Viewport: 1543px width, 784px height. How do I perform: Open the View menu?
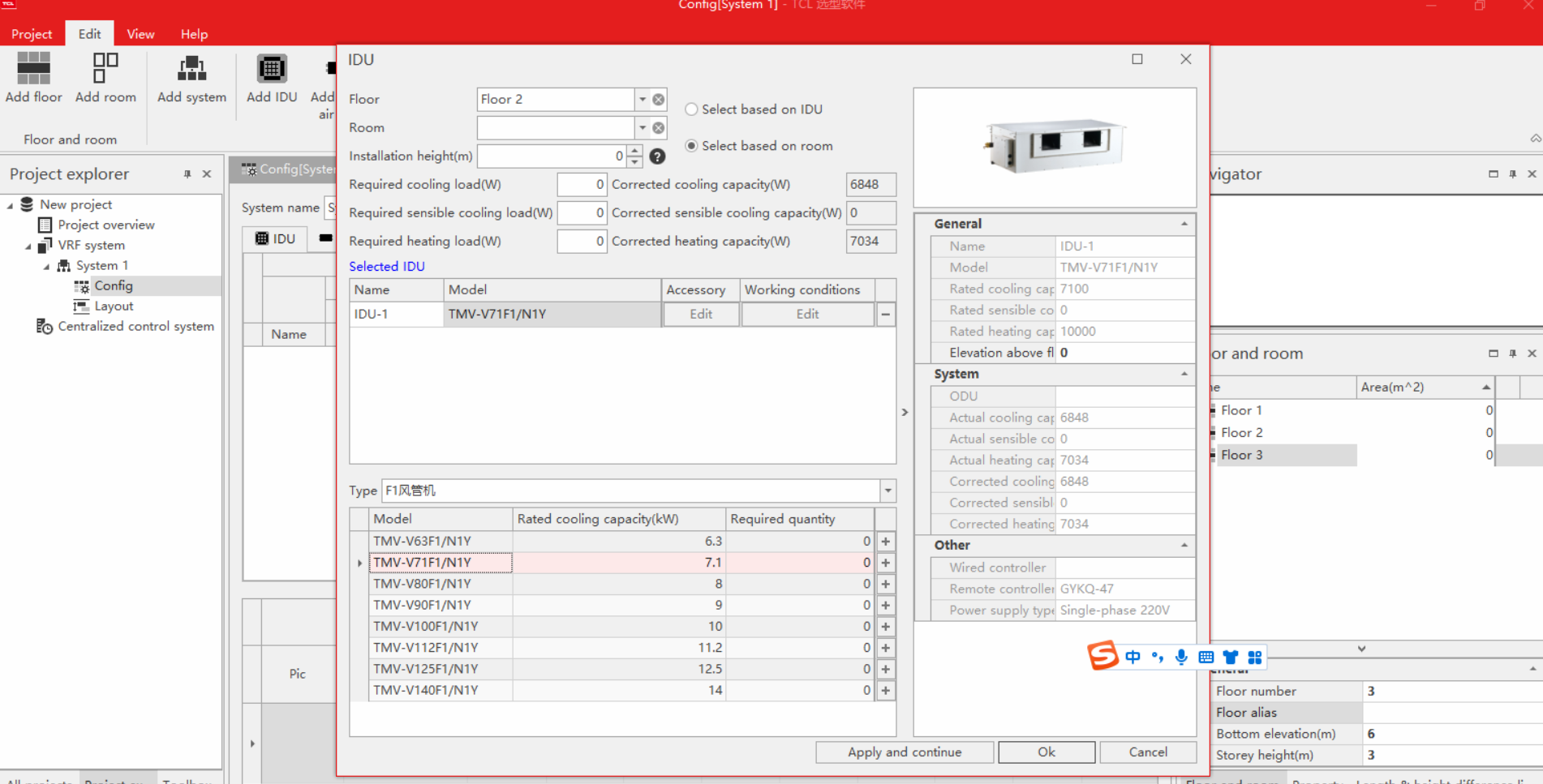coord(140,34)
